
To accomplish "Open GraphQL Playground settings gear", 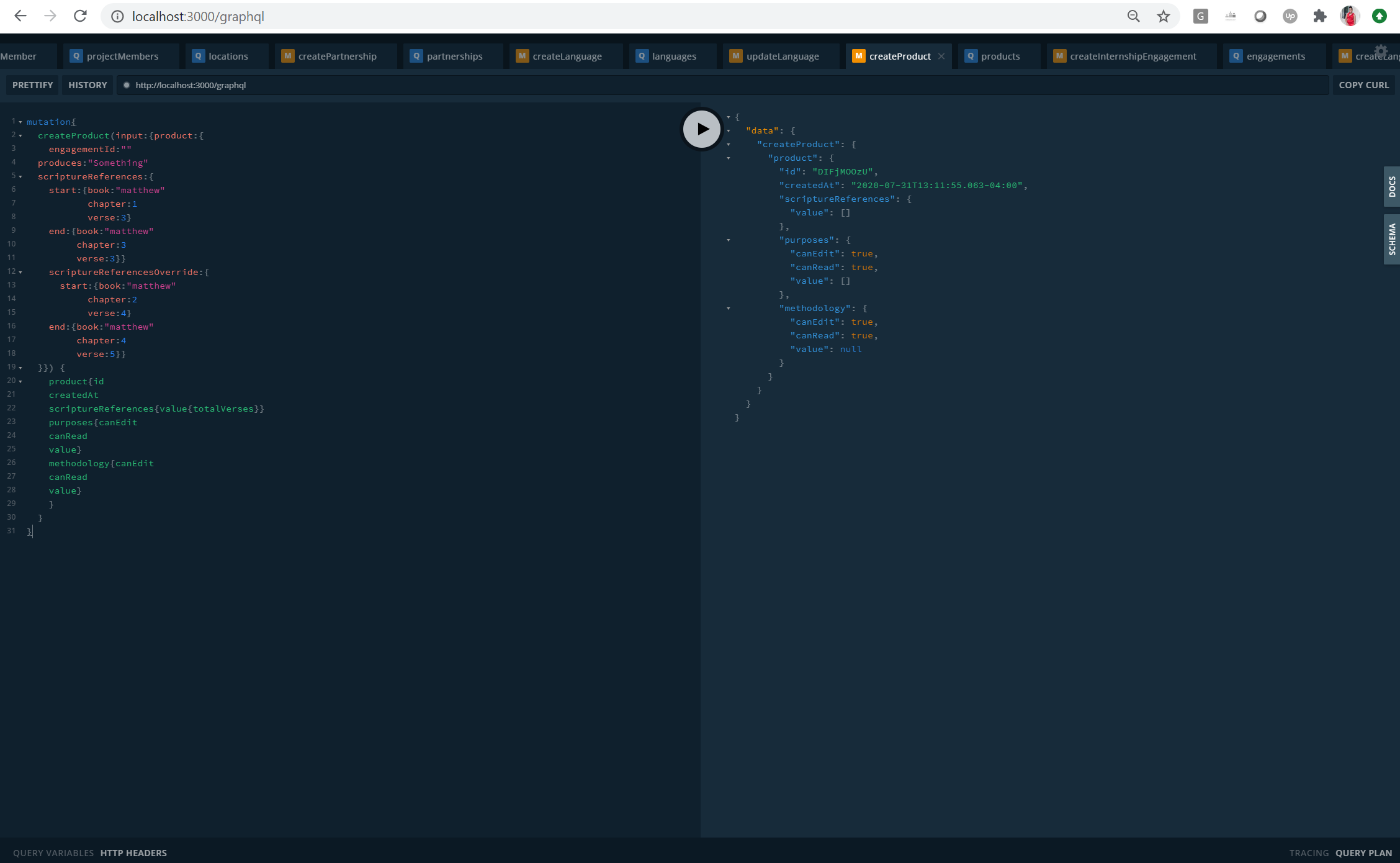I will tap(1381, 52).
